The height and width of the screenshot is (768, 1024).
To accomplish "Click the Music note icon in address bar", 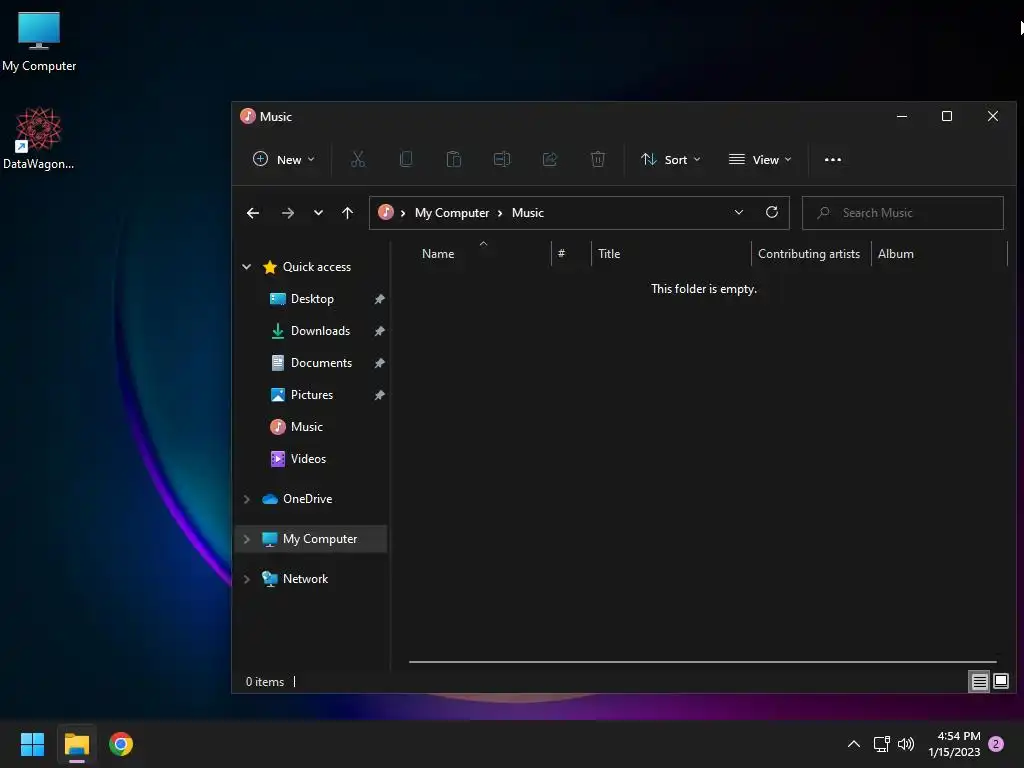I will tap(386, 212).
